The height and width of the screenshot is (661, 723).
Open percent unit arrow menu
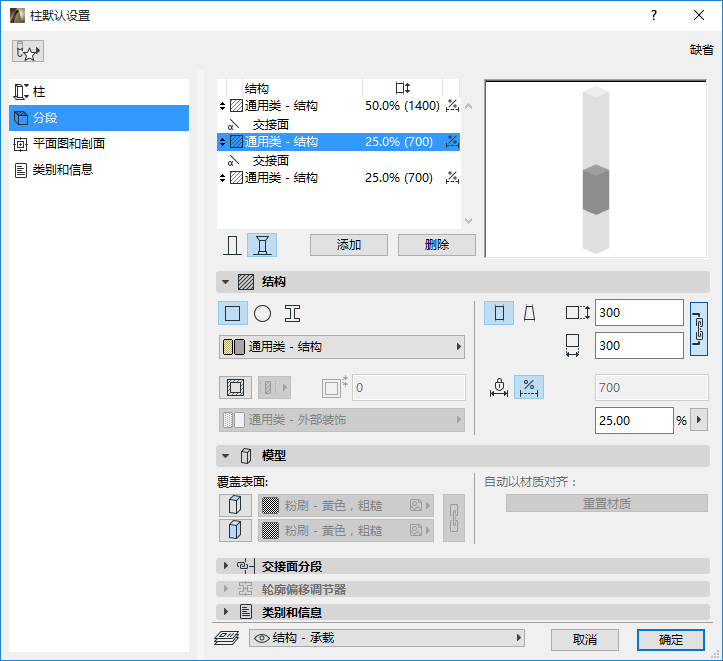(699, 420)
